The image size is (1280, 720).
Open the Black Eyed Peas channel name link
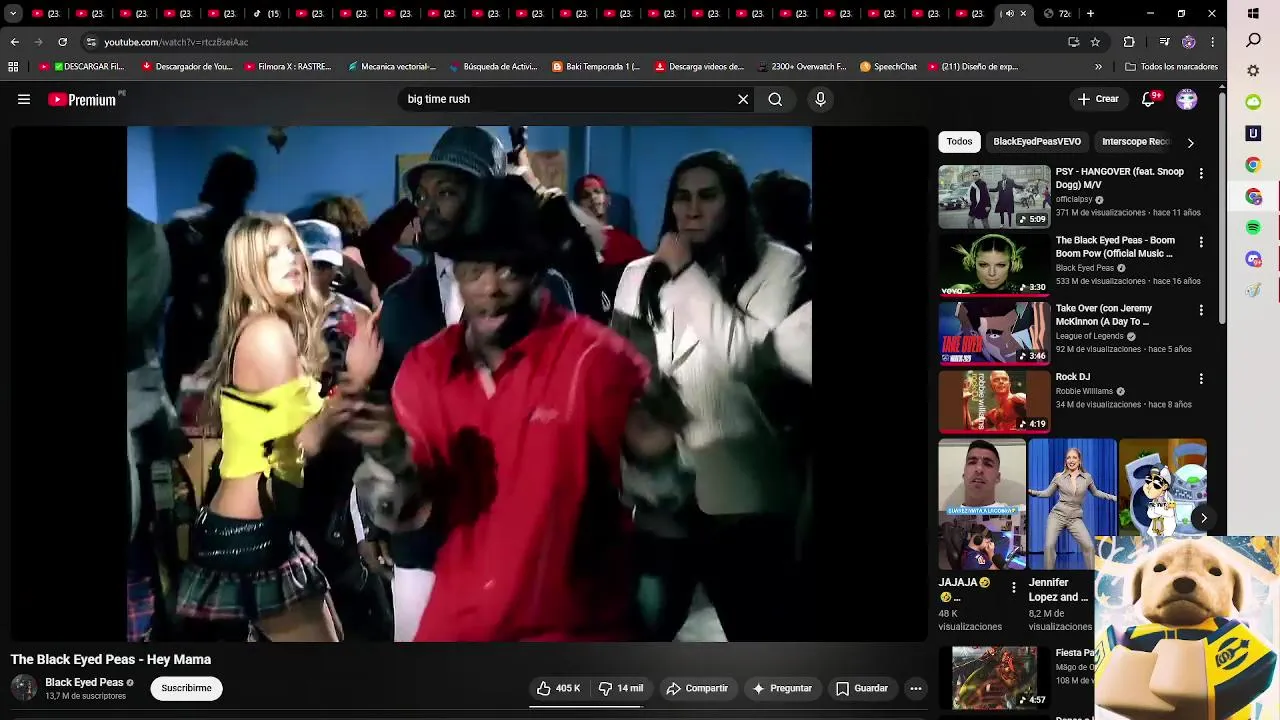coord(84,682)
